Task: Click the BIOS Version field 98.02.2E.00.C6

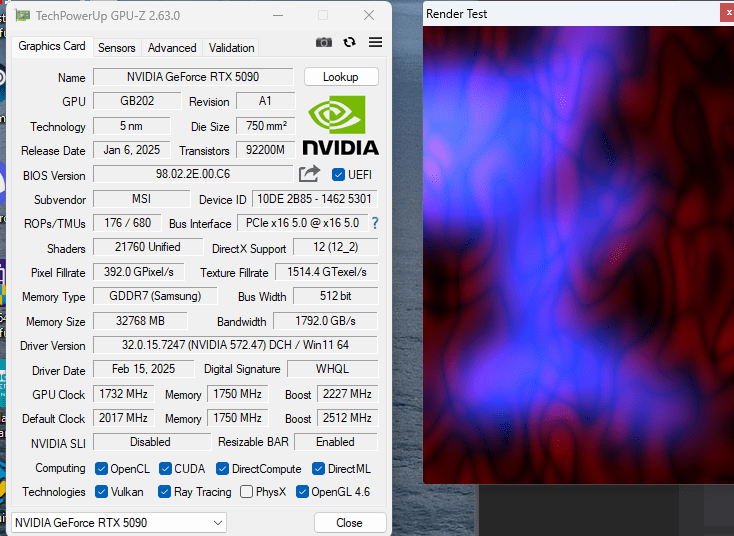Action: tap(193, 174)
